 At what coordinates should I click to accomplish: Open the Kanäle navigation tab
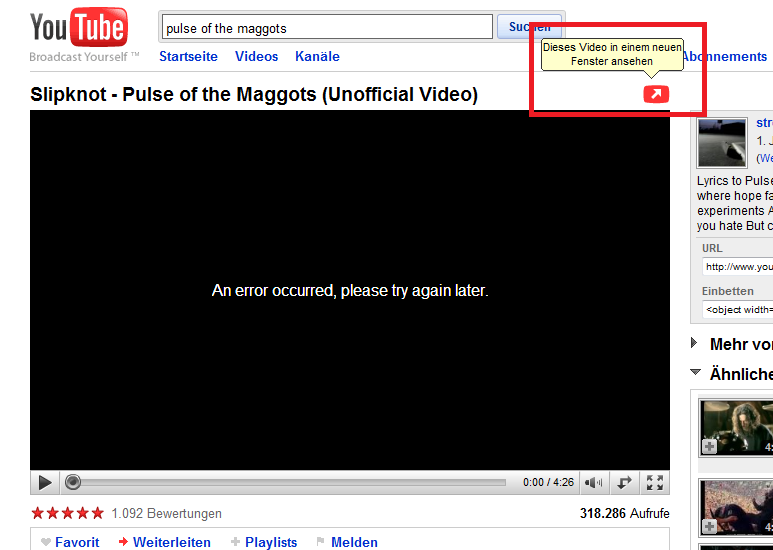[x=317, y=56]
